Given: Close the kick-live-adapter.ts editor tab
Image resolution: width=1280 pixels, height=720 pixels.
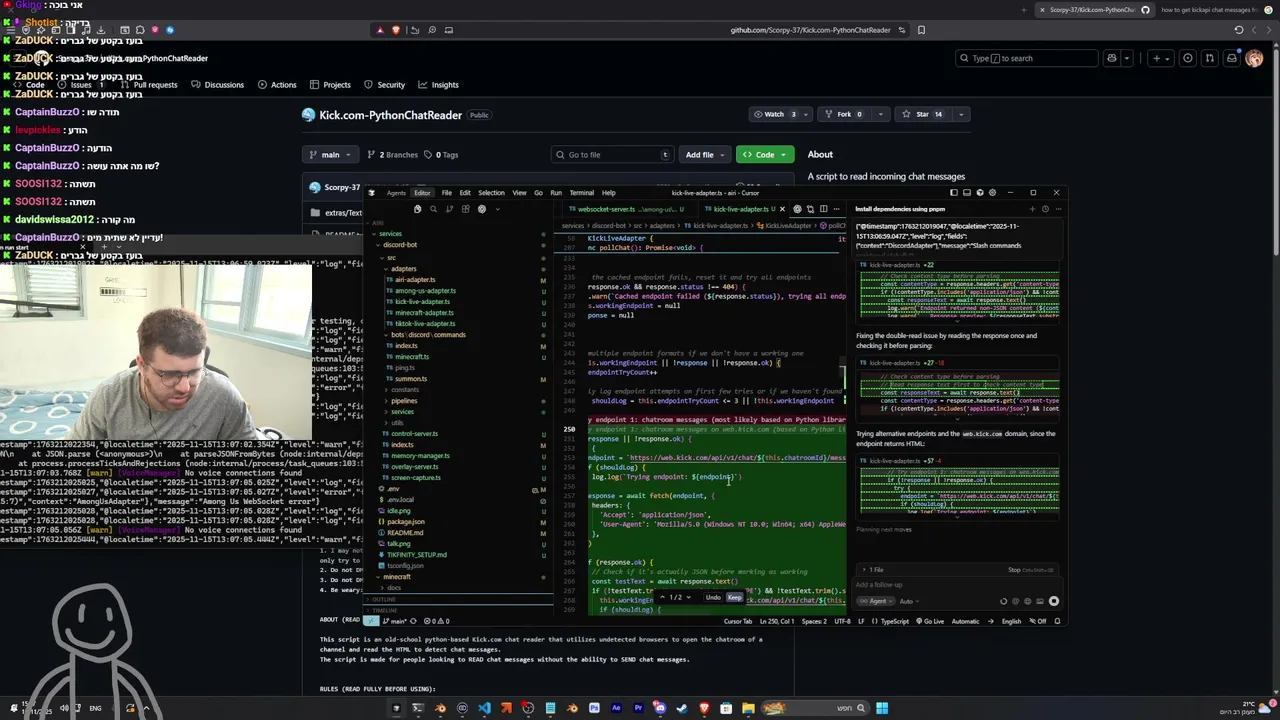Looking at the screenshot, I should 782,209.
